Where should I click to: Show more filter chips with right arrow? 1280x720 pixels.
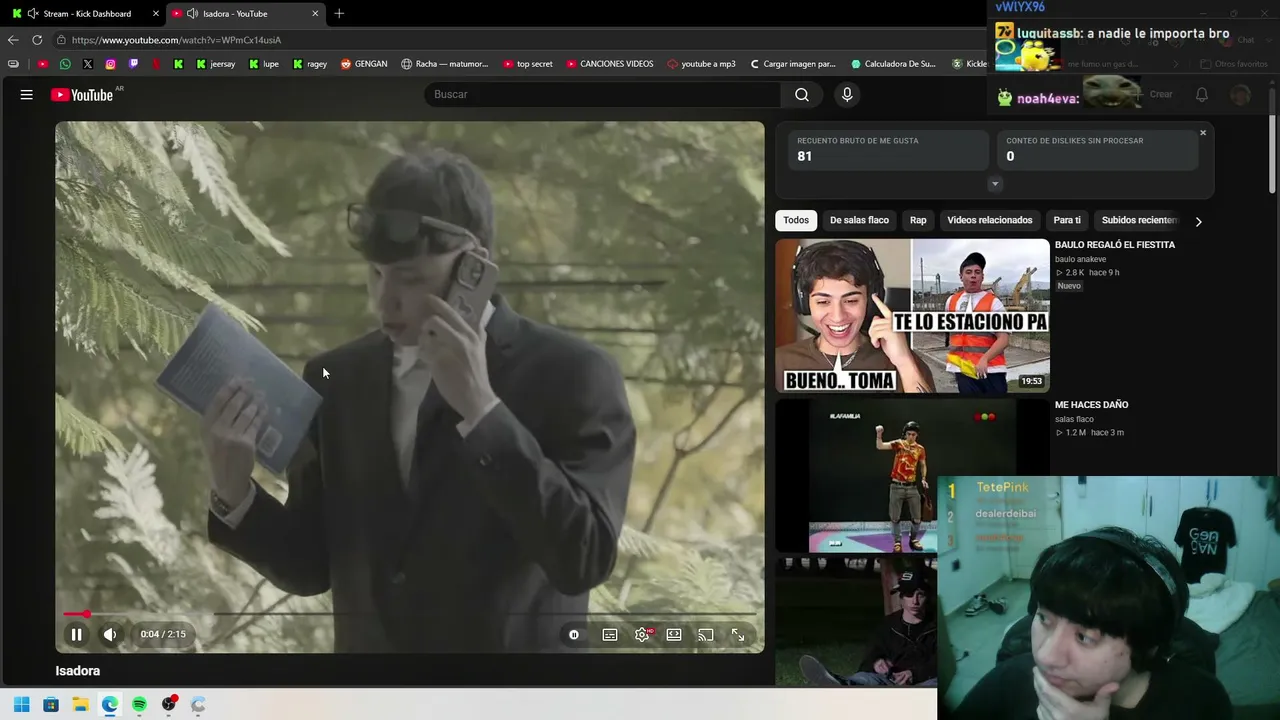[1198, 221]
